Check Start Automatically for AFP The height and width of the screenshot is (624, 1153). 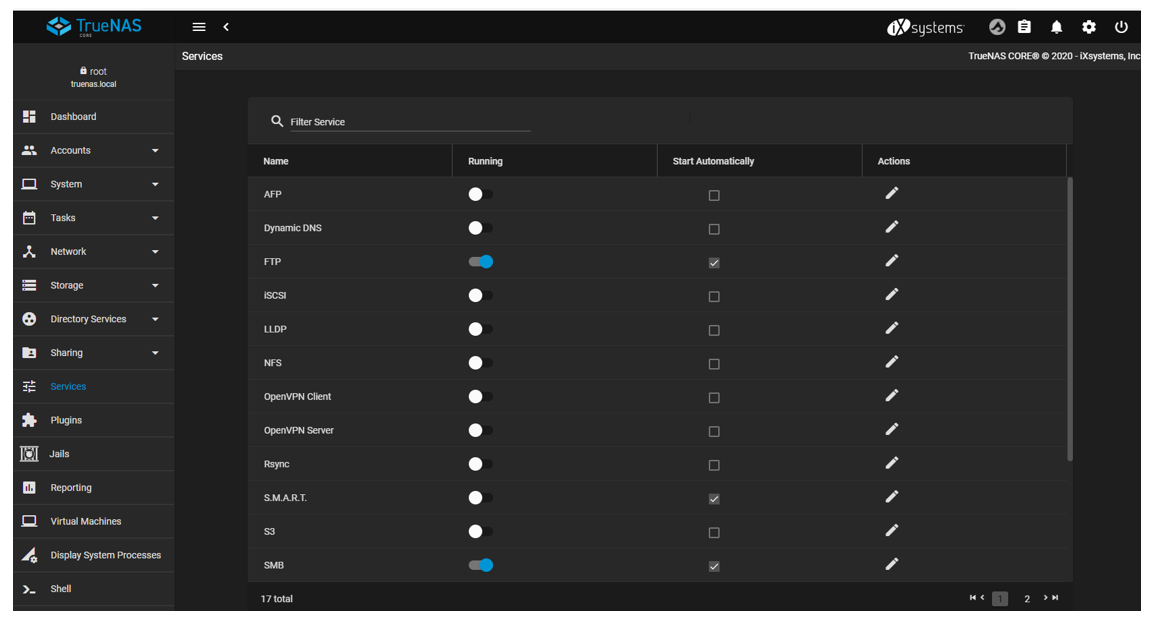pyautogui.click(x=714, y=196)
